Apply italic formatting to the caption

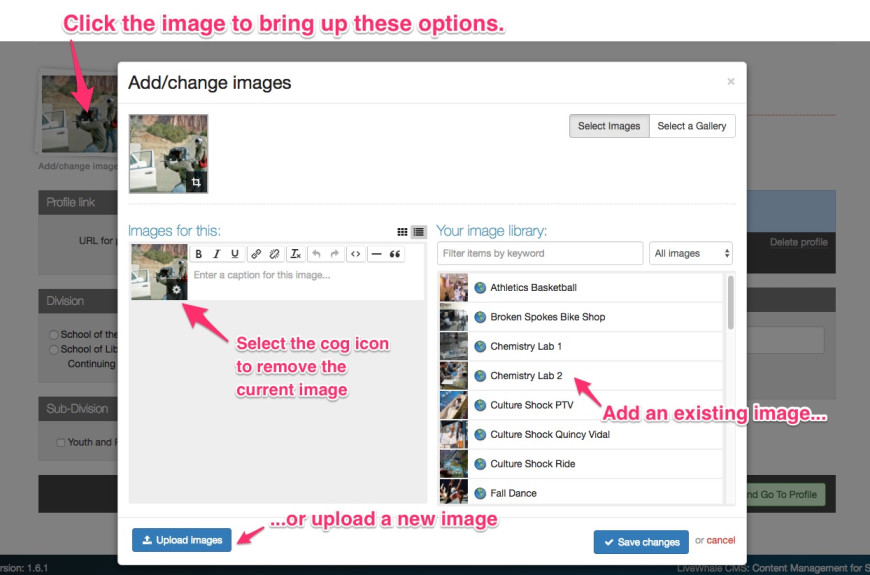coord(217,254)
